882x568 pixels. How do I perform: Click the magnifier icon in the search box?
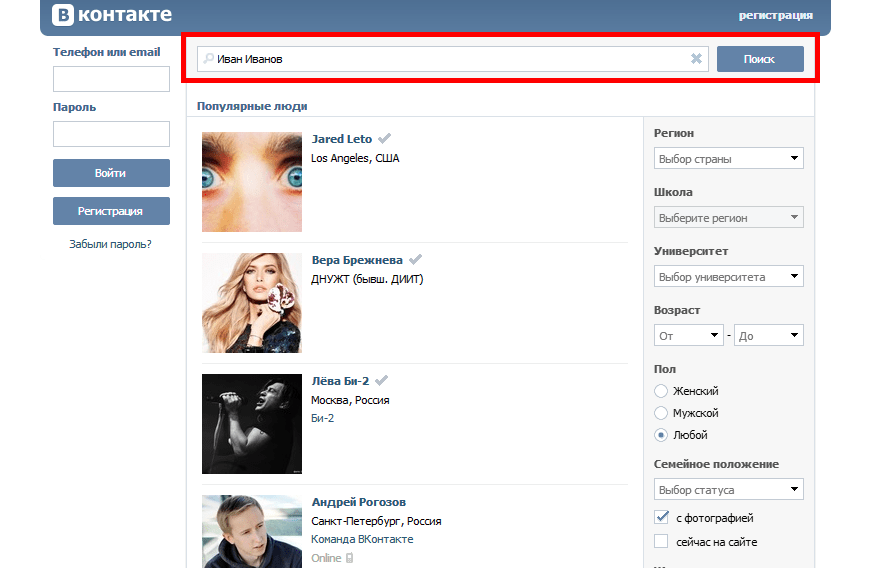click(x=209, y=58)
